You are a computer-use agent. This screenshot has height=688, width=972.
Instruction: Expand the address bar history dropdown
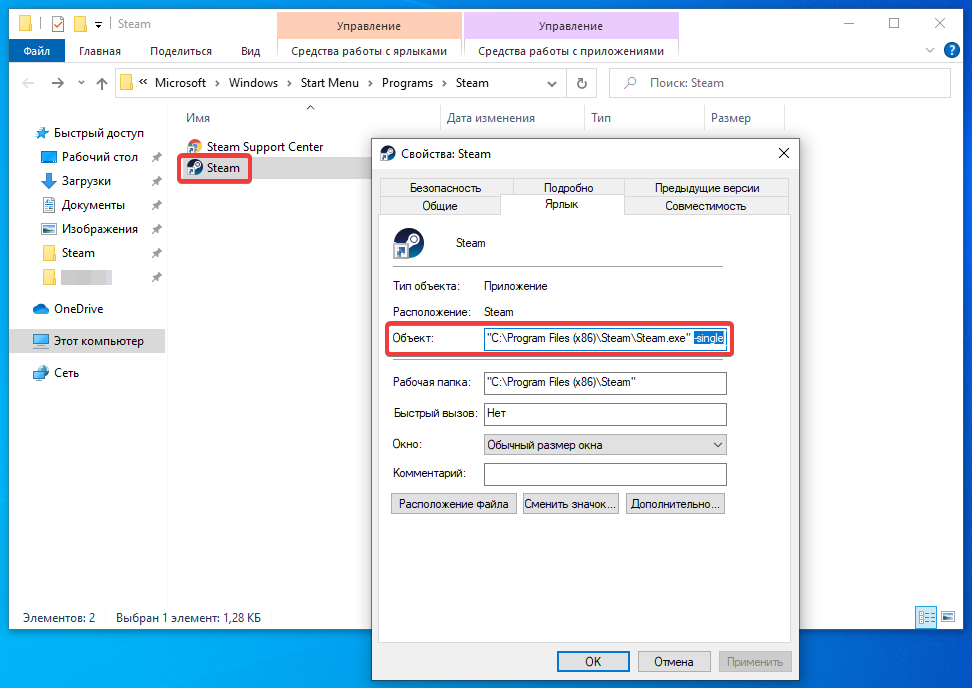[x=552, y=84]
